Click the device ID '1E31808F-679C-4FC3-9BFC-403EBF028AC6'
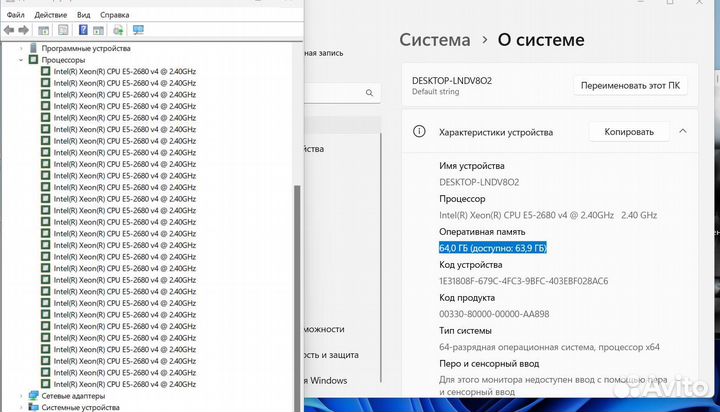The image size is (720, 412). point(523,281)
